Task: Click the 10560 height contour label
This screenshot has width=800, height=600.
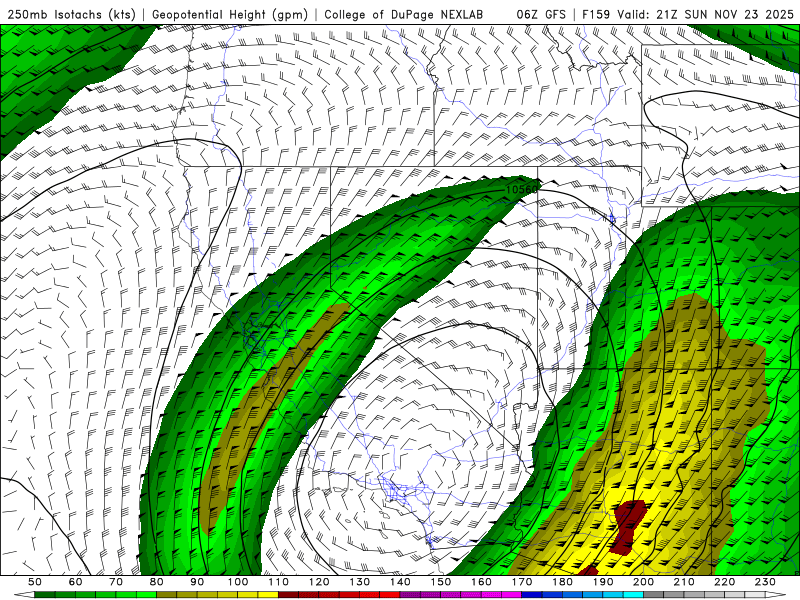Action: [x=521, y=190]
